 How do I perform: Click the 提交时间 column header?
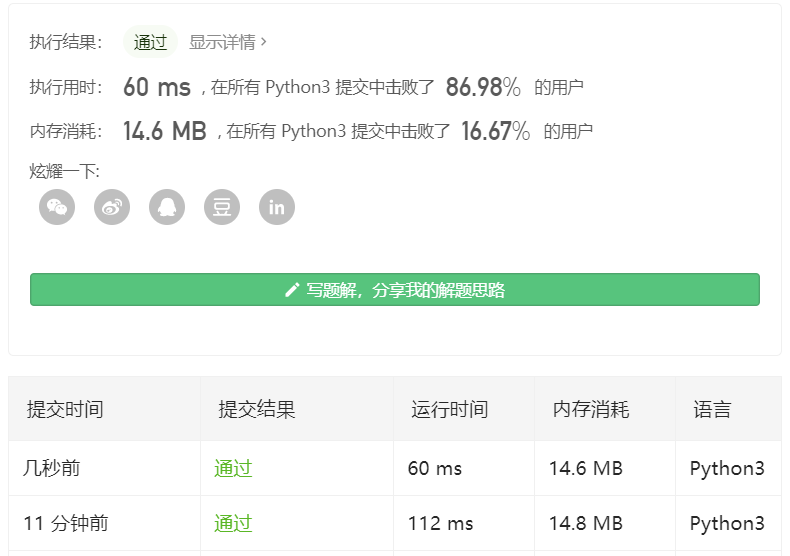coord(65,409)
